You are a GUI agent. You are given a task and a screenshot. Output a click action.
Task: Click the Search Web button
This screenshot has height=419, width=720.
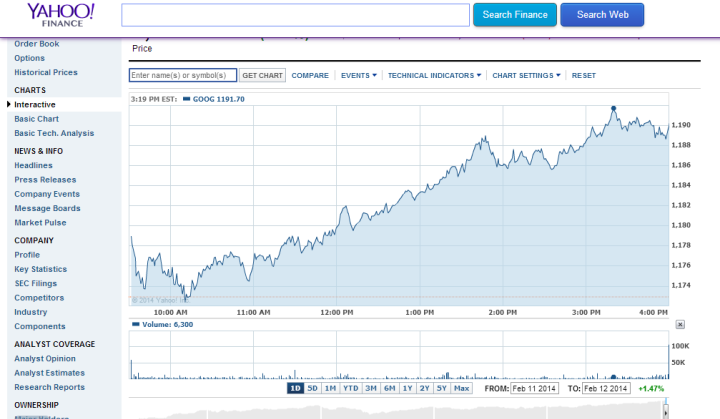coord(602,15)
